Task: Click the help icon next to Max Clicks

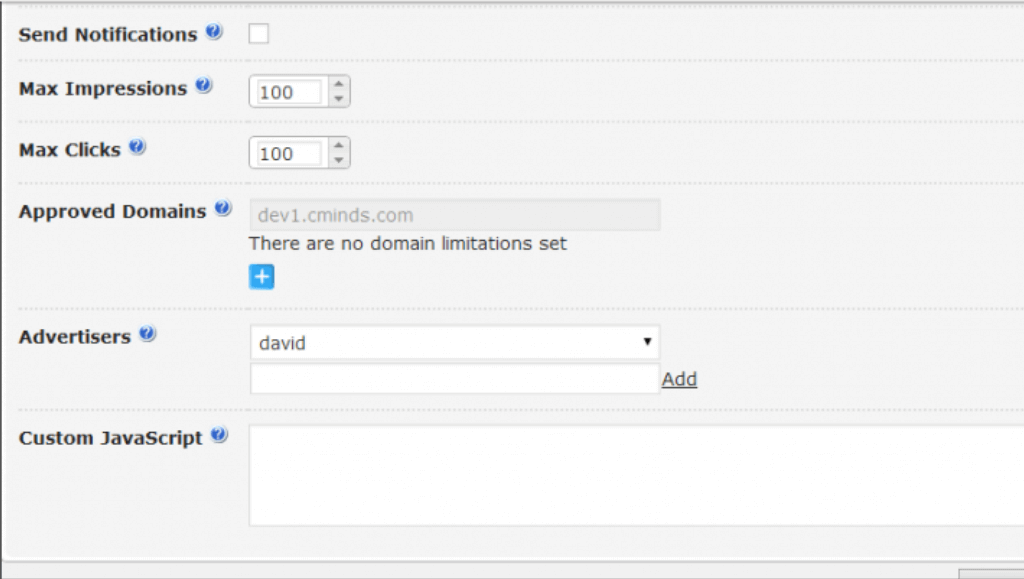Action: [137, 148]
